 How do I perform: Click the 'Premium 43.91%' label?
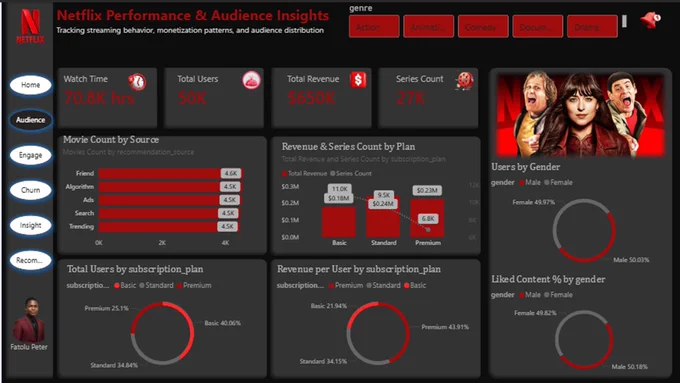pos(445,327)
